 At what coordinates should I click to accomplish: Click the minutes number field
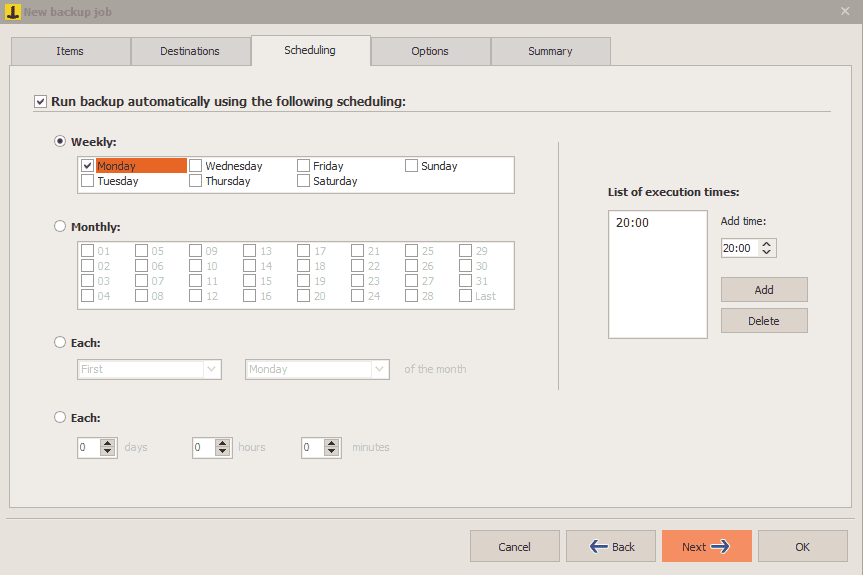tap(313, 447)
